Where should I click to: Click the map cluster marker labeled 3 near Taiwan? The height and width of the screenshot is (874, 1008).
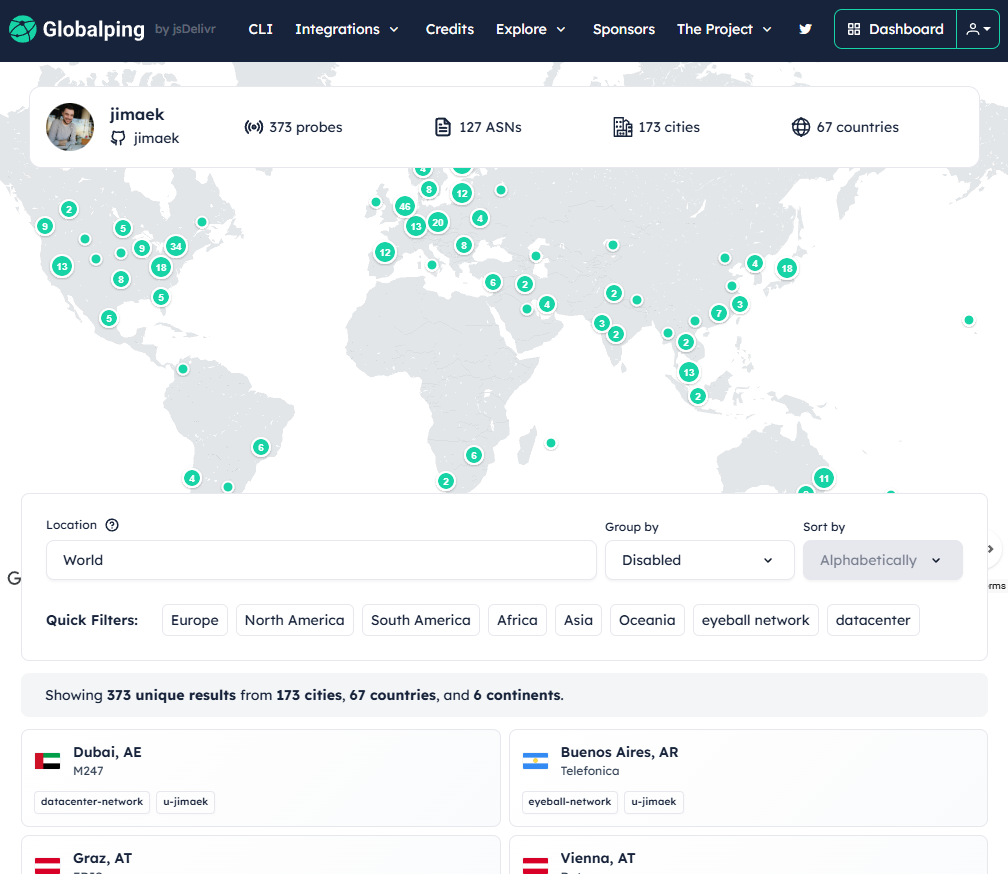click(739, 304)
